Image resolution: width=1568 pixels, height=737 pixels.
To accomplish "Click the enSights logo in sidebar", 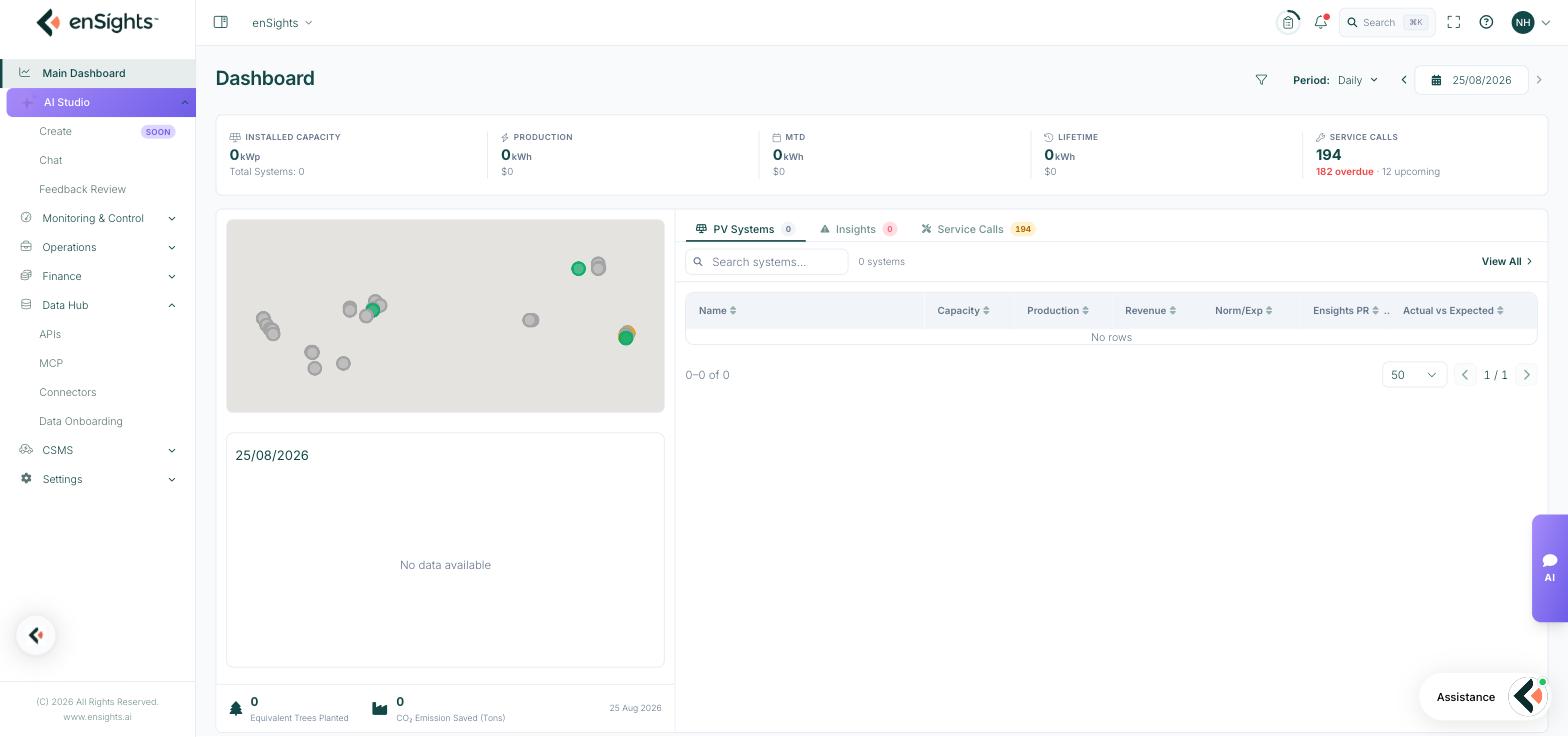I will click(x=97, y=22).
